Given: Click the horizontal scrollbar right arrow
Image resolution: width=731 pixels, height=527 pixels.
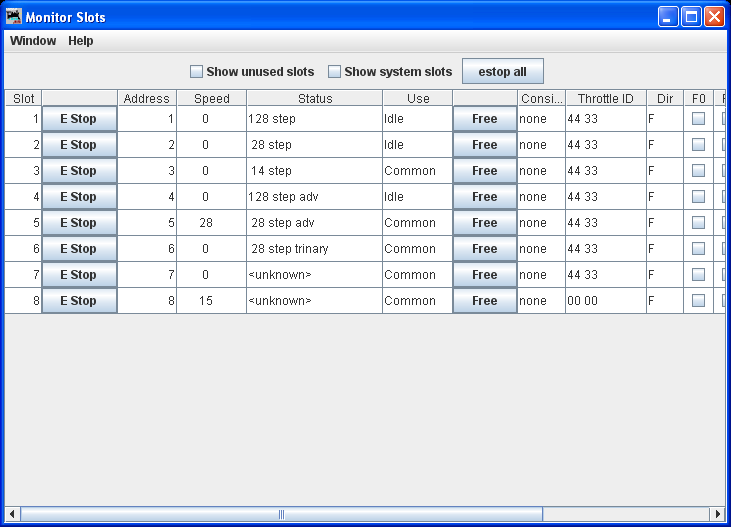Looking at the screenshot, I should click(x=716, y=514).
